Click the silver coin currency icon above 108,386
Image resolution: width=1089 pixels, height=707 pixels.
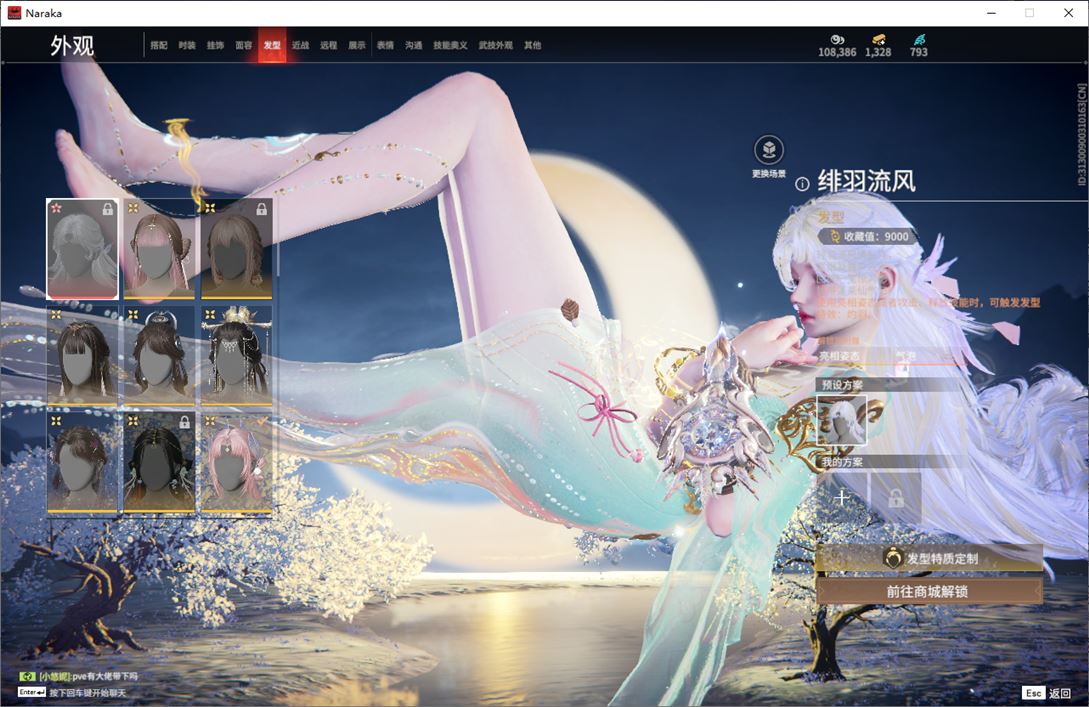coord(837,40)
